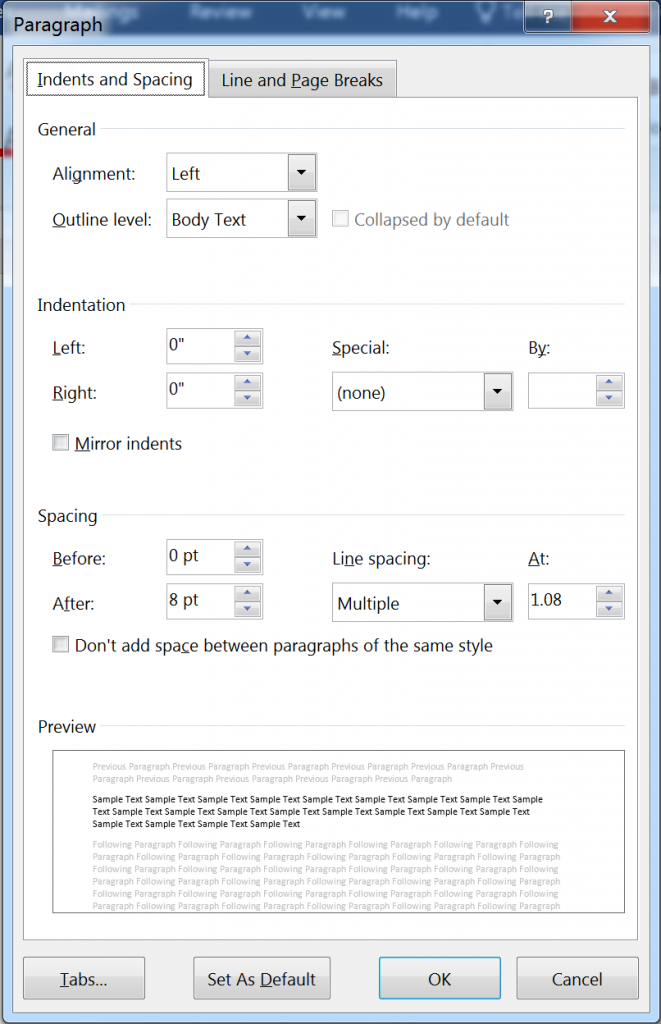Decrease the After spacing value

[248, 609]
